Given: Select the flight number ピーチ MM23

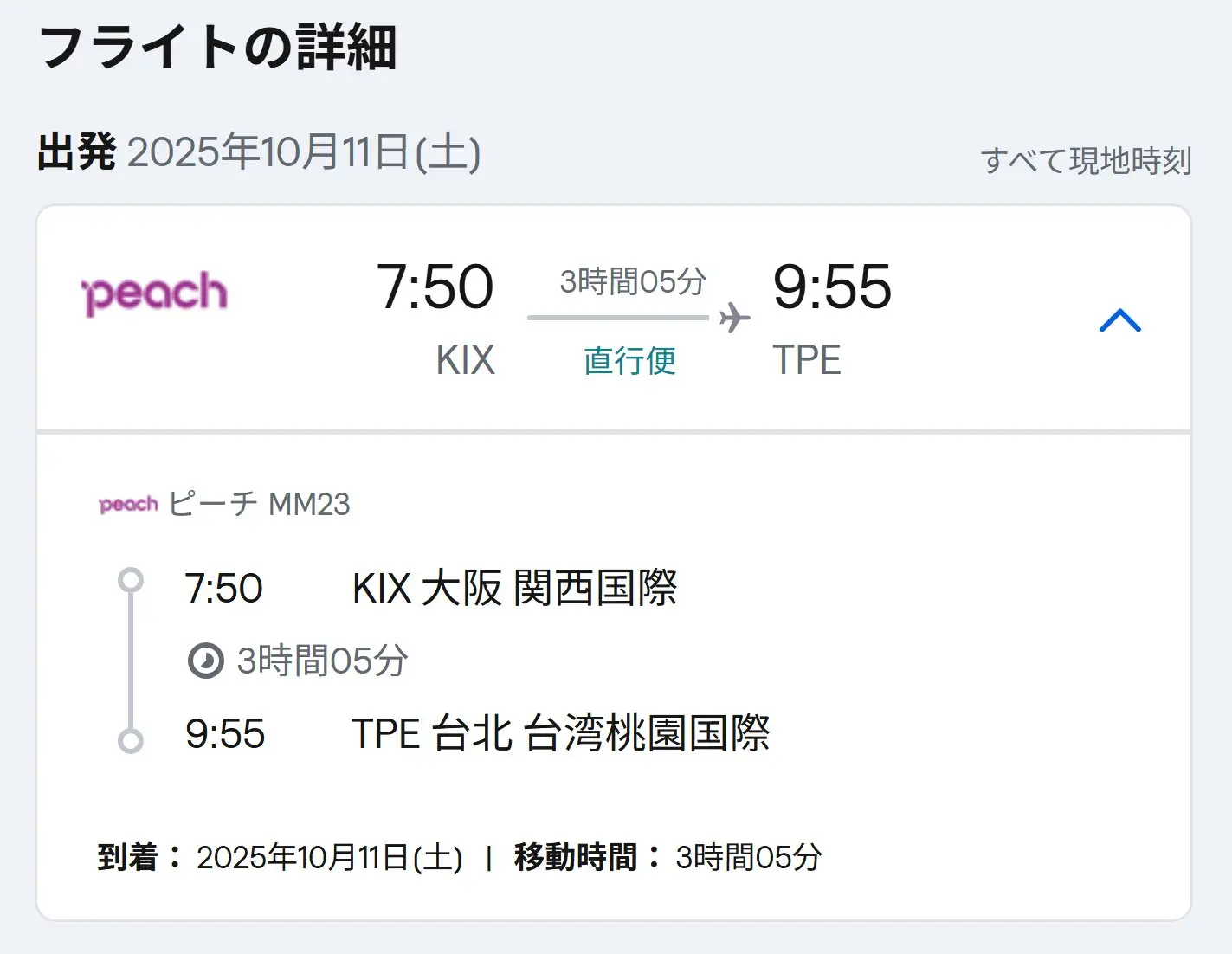Looking at the screenshot, I should tap(259, 504).
